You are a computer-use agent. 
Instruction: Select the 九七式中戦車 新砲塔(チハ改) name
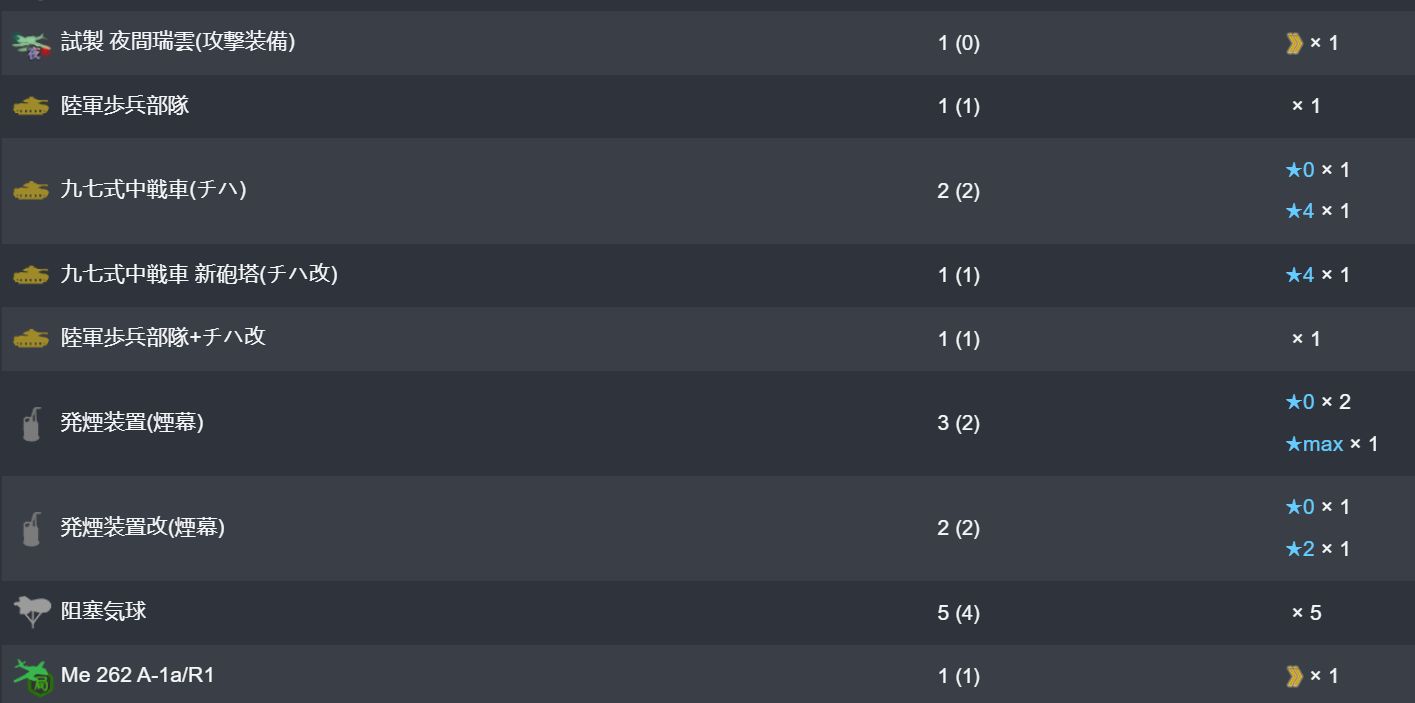pos(199,274)
